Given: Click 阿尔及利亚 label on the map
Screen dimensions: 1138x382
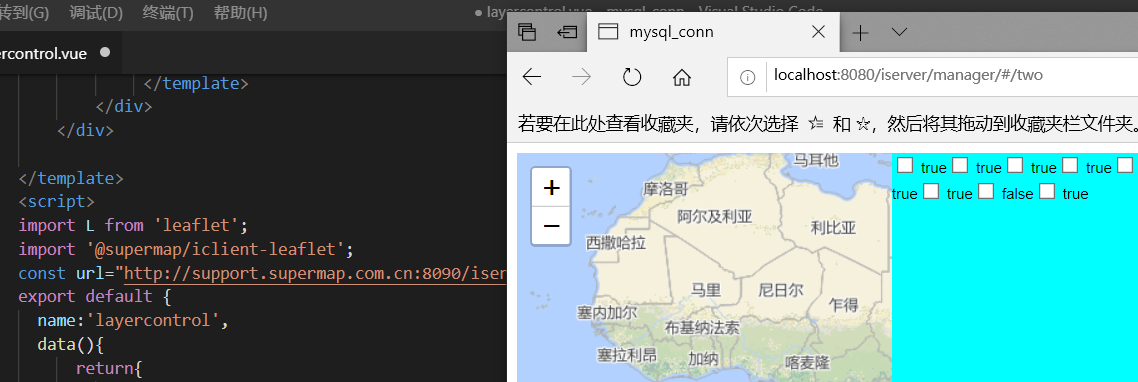Looking at the screenshot, I should [714, 216].
